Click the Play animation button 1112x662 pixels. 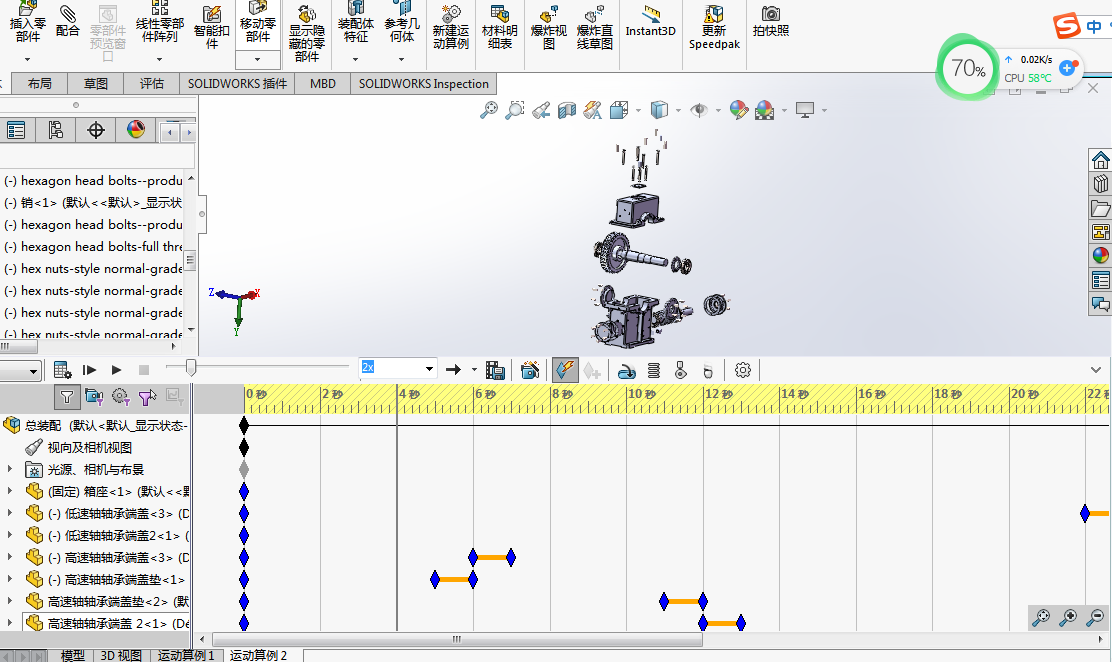116,370
